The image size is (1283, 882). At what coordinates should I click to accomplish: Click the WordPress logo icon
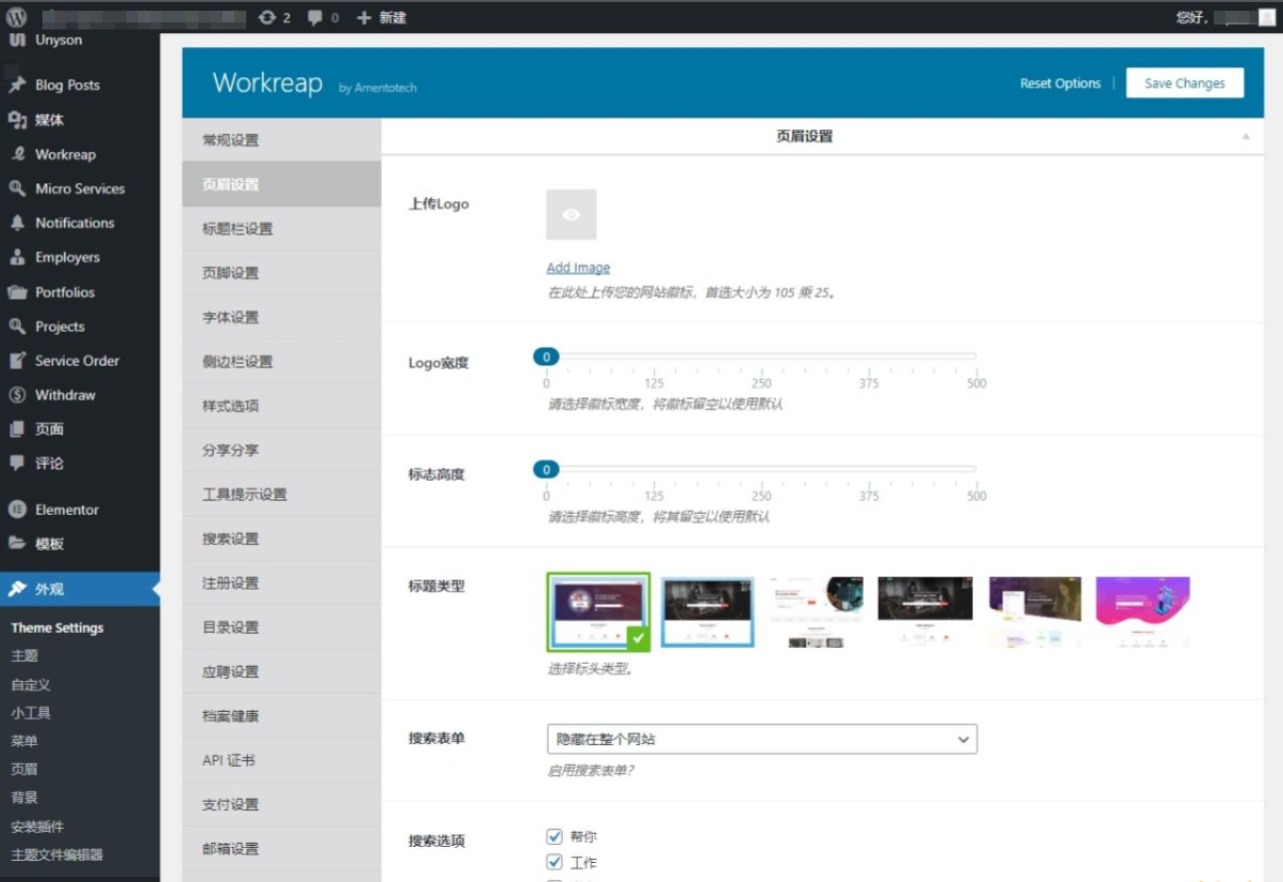pos(17,17)
